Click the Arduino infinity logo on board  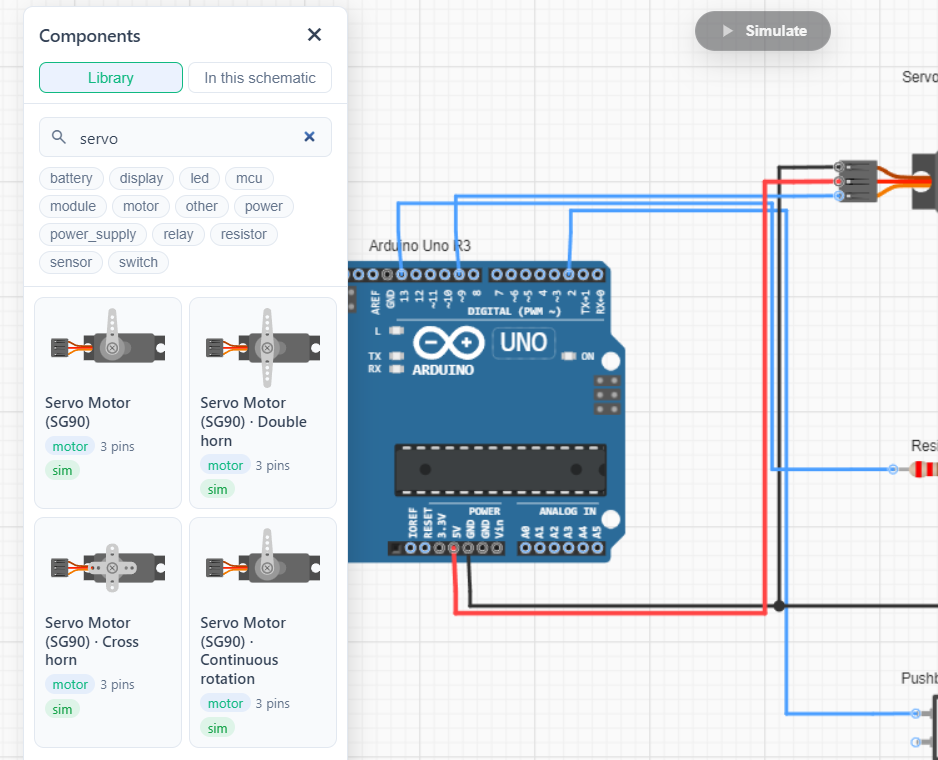coord(449,343)
